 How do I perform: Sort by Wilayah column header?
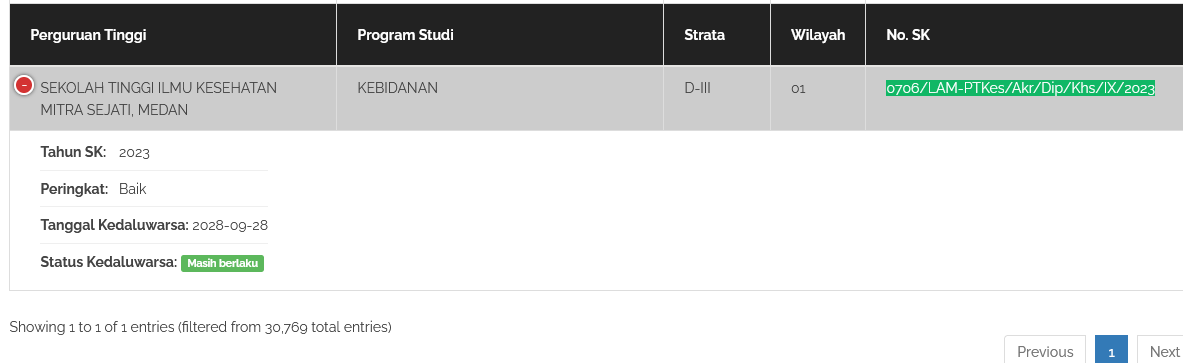coord(818,35)
